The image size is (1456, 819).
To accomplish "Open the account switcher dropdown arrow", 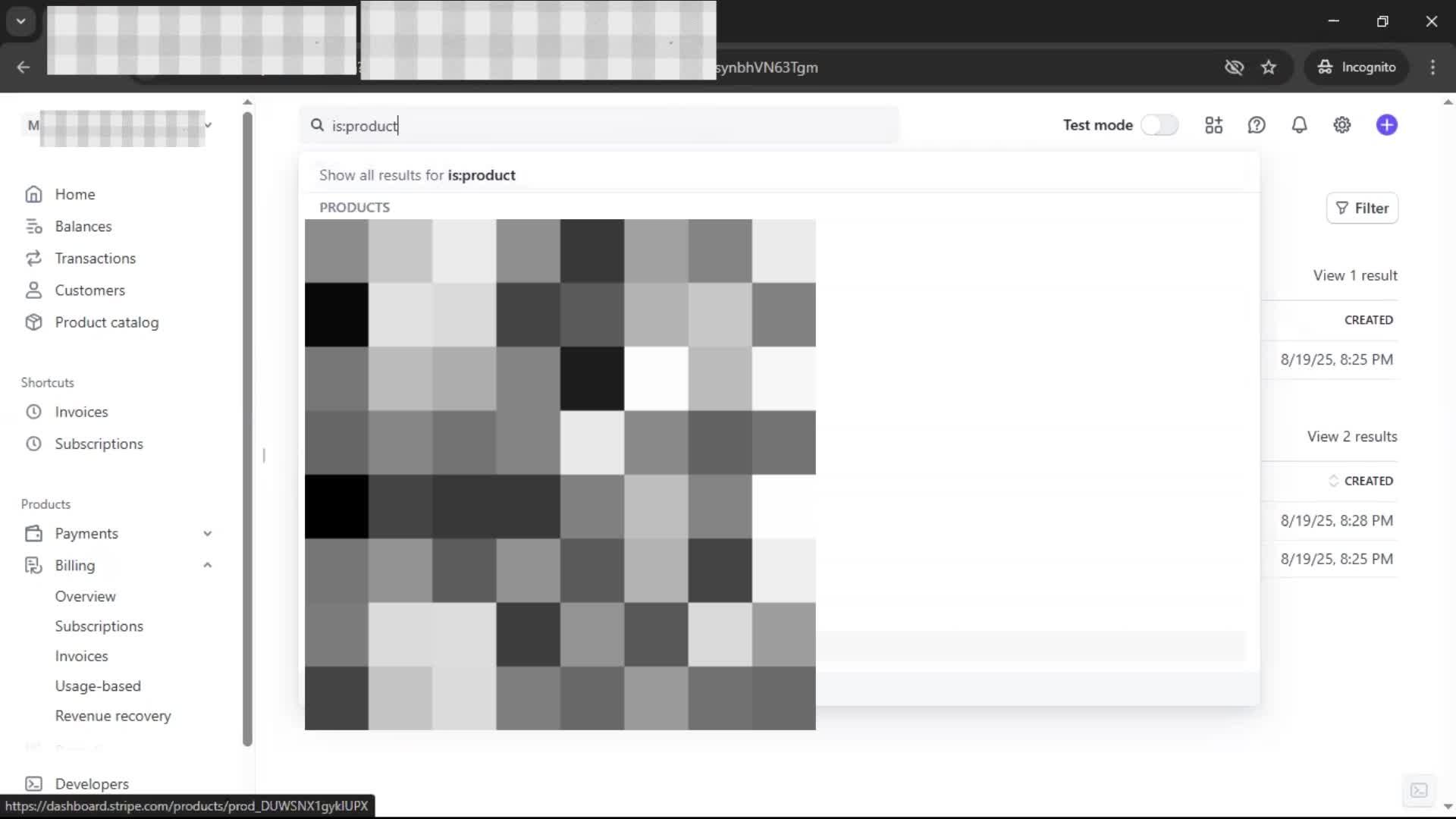I will click(208, 125).
